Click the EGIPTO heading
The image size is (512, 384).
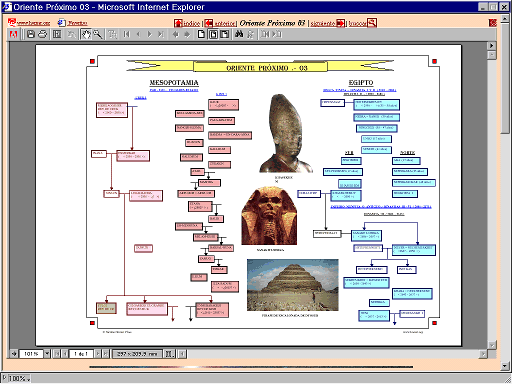361,82
